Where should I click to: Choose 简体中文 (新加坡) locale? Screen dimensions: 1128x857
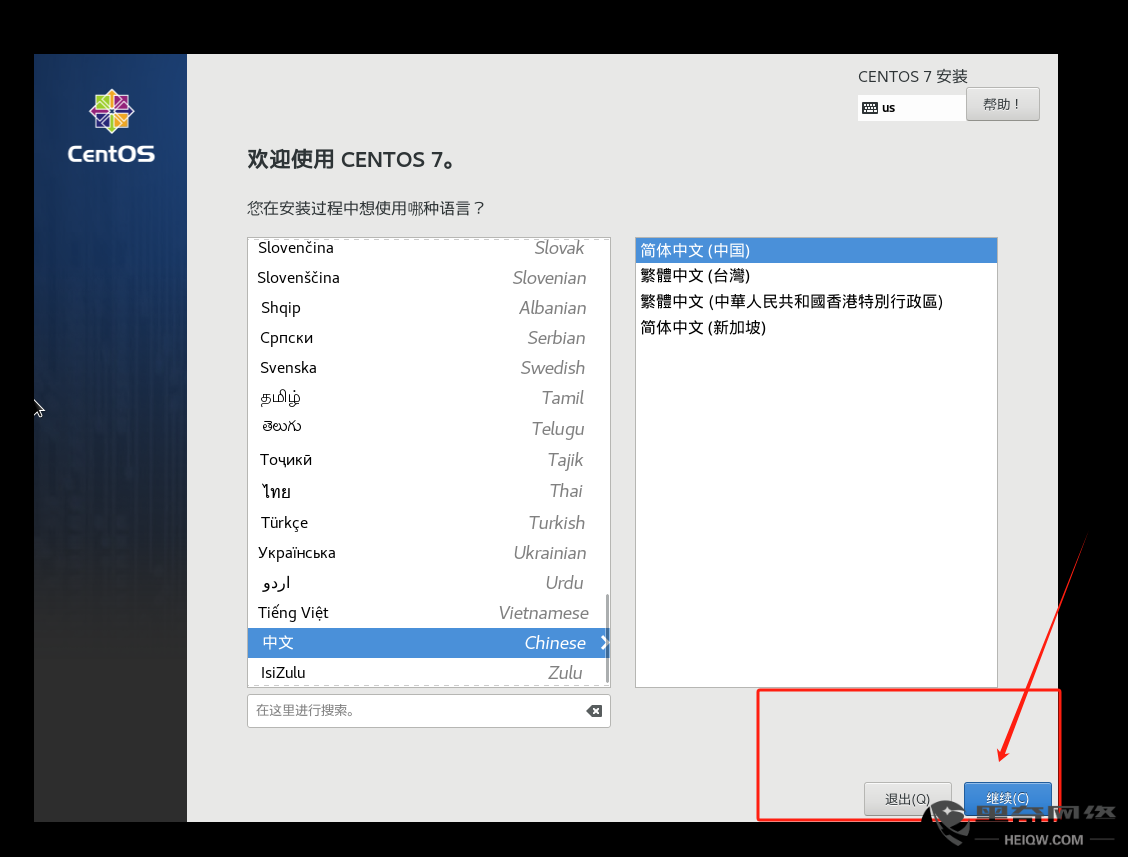[x=815, y=327]
